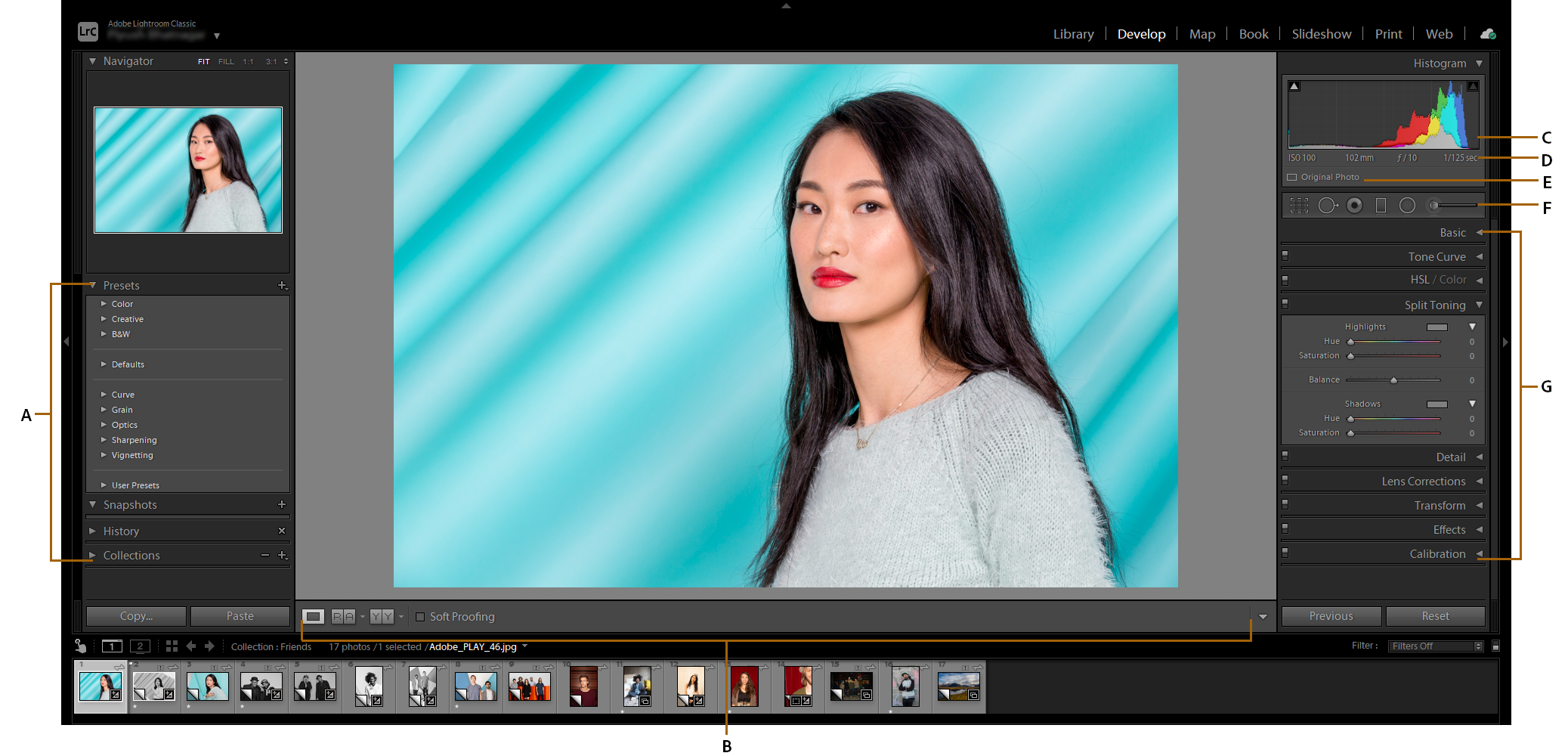Add a new preset with plus icon
Viewport: 1568px width, 756px height.
coord(282,286)
